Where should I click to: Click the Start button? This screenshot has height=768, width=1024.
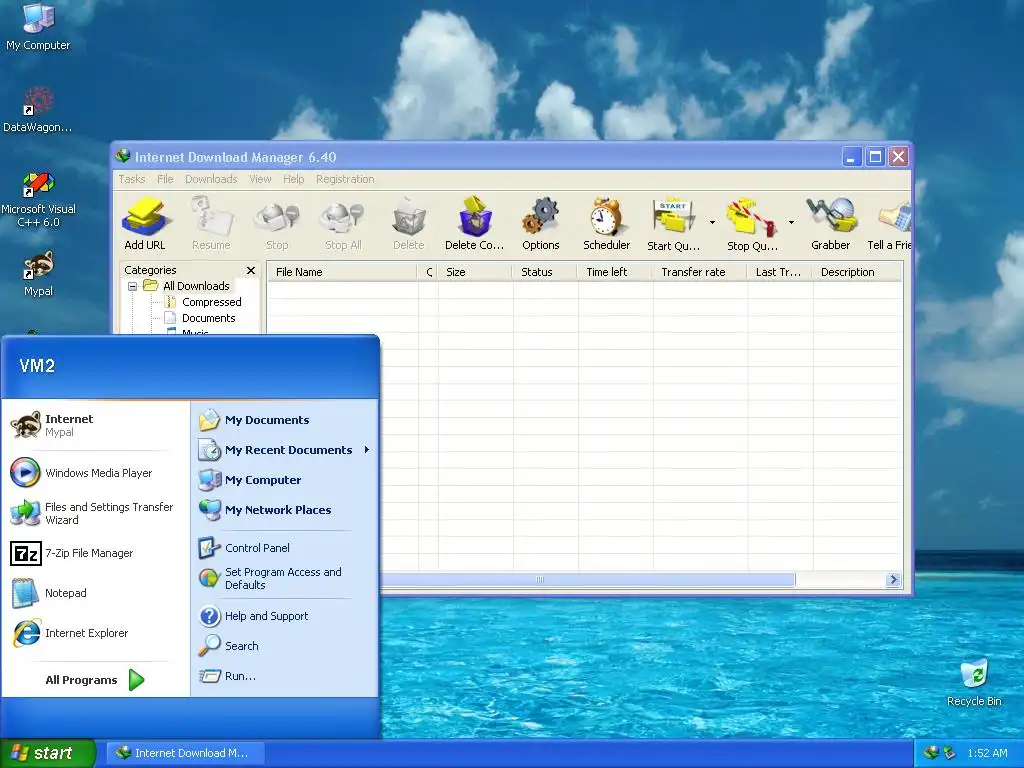(47, 753)
